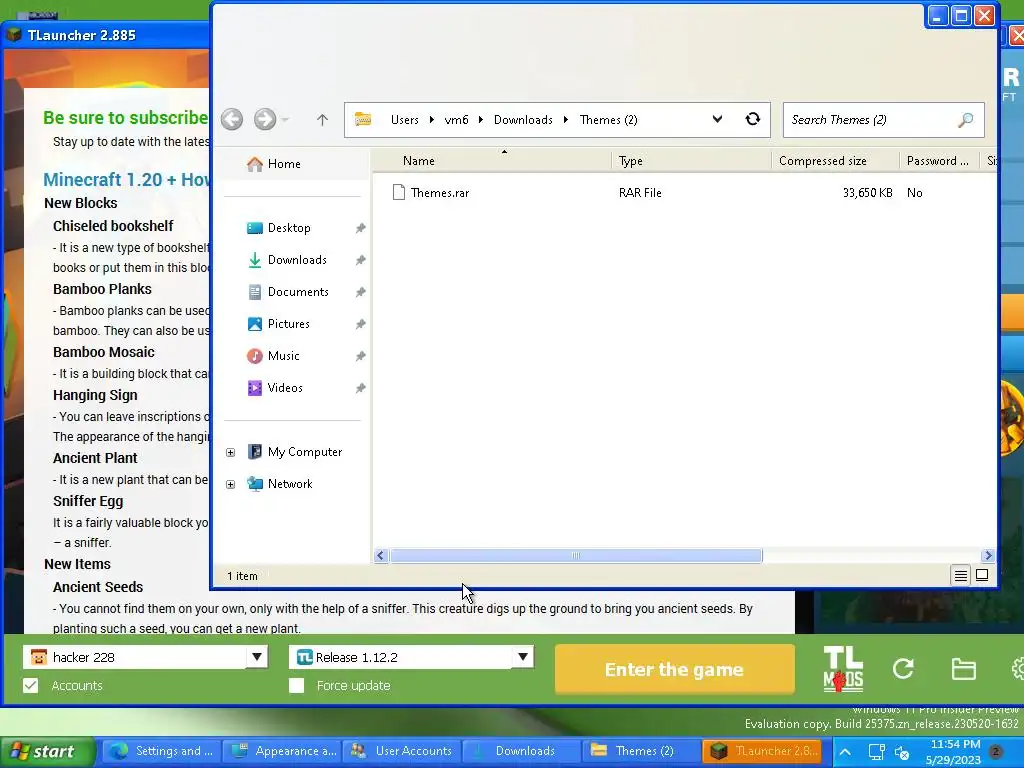
Task: Open the TLauncher folder icon
Action: pos(963,669)
